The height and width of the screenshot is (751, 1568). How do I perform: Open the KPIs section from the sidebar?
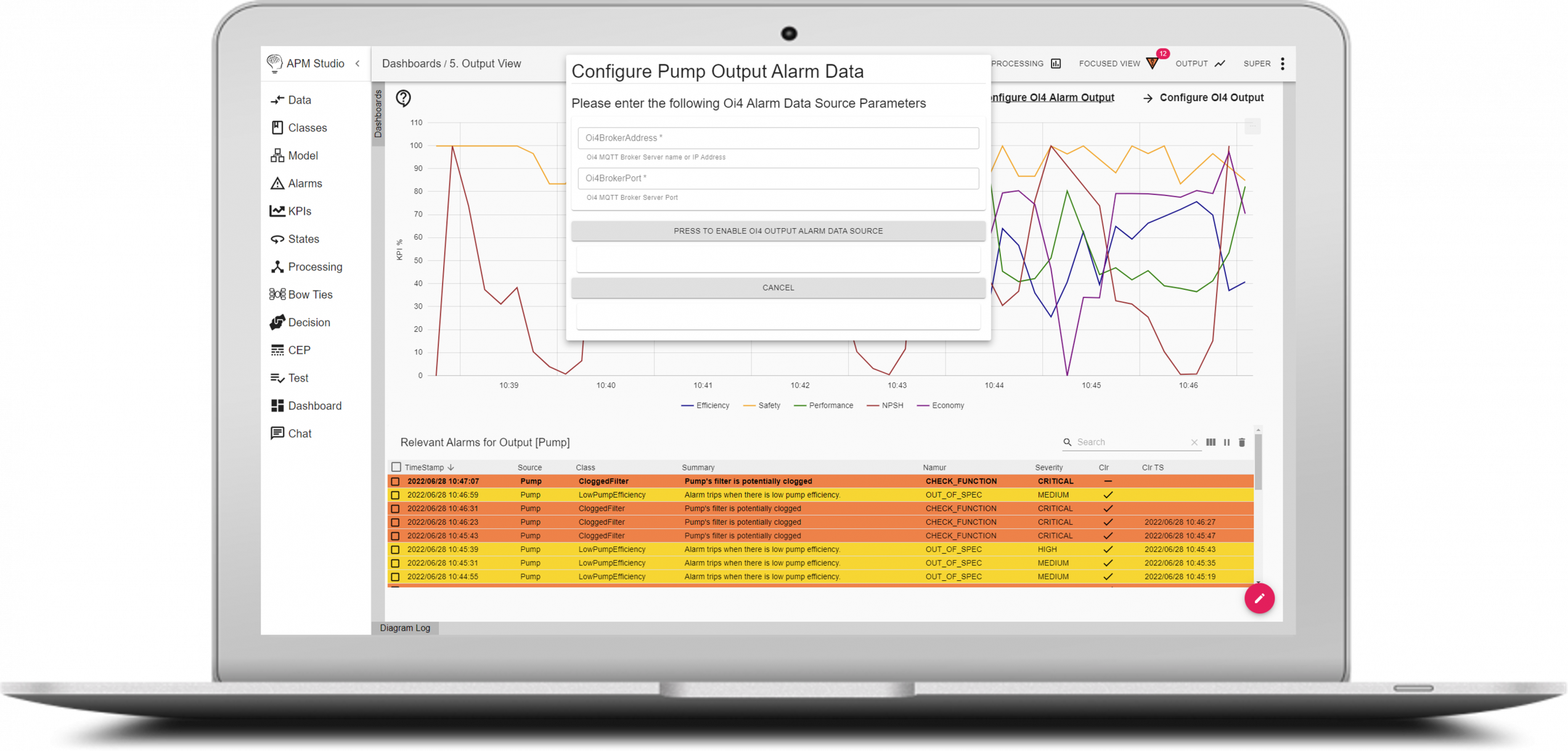click(277, 211)
